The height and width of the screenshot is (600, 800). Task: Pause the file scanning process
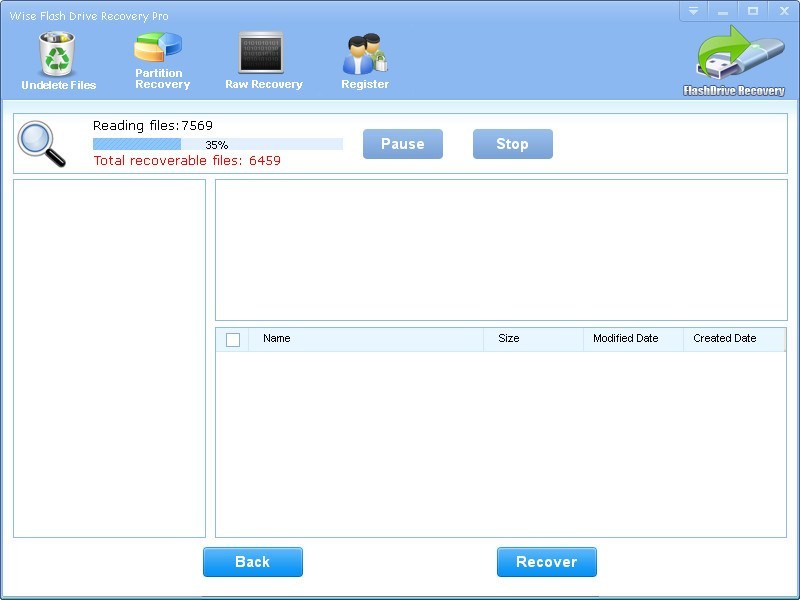(402, 144)
